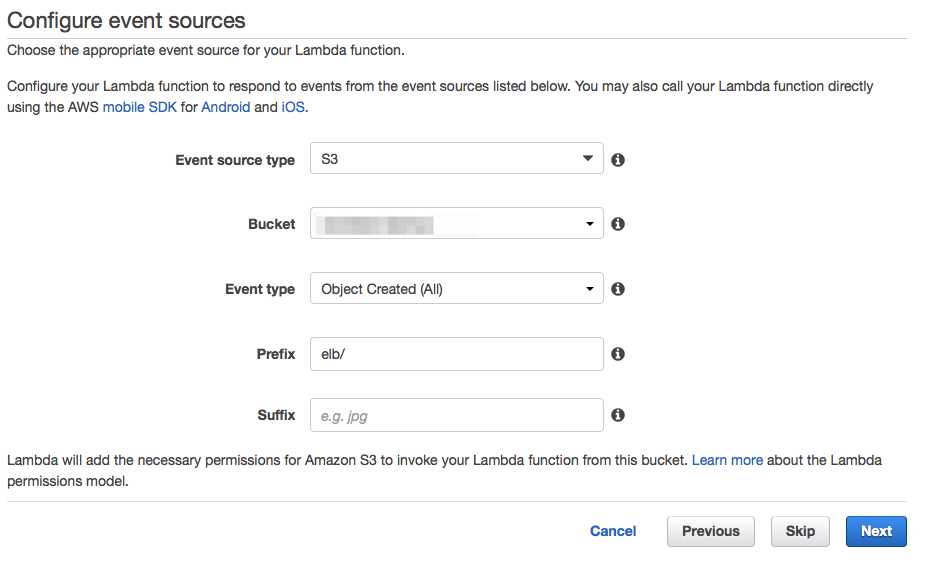Click info icon beside Bucket dropdown

[618, 224]
